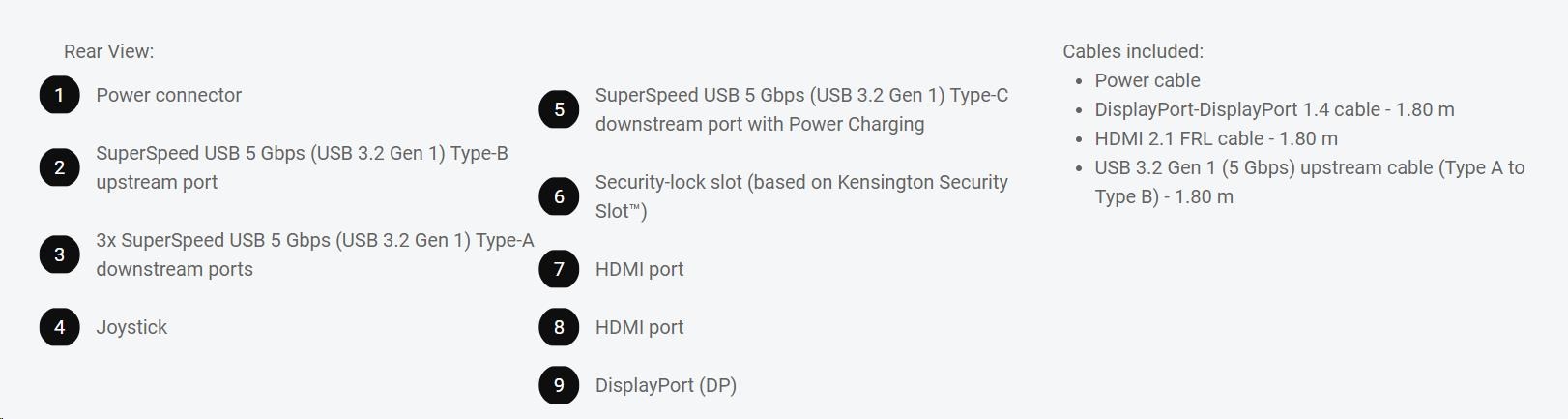Click the 'Power cable' list item
This screenshot has width=1568, height=419.
point(1147,80)
